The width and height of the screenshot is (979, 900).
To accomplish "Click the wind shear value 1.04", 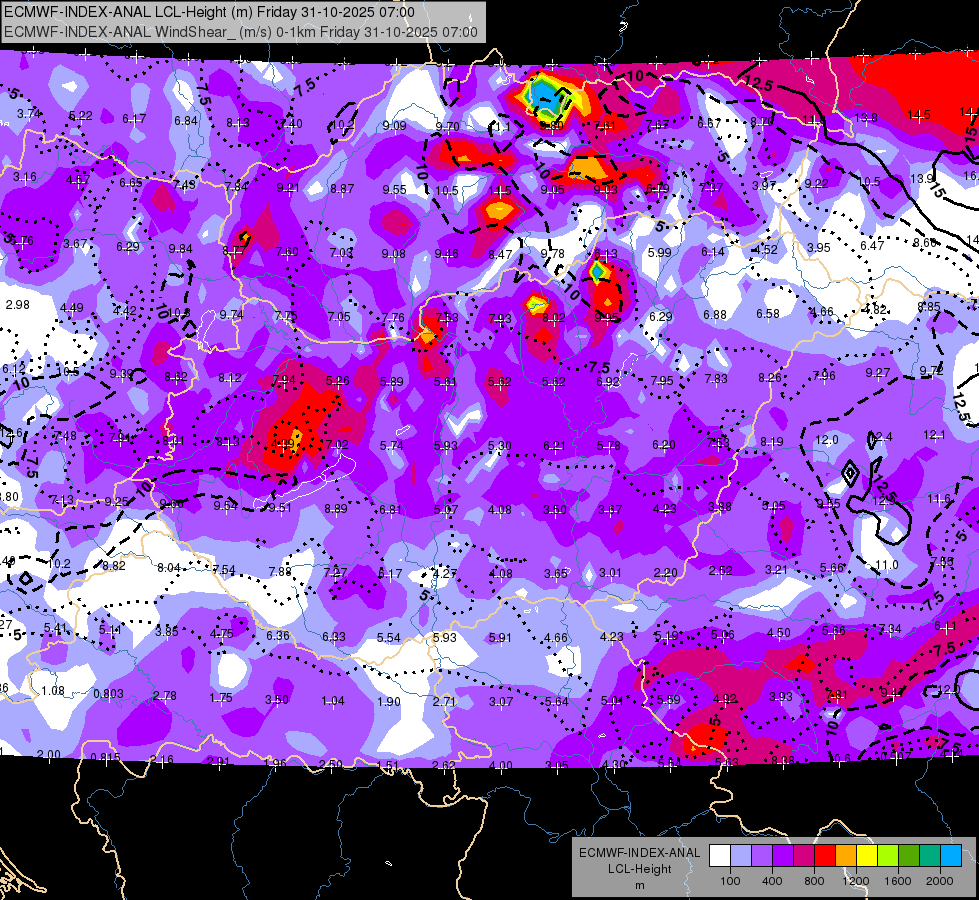I will click(x=333, y=701).
